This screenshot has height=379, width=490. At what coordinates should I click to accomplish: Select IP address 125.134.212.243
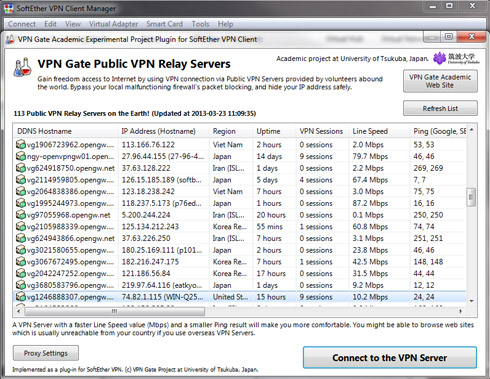[150, 227]
